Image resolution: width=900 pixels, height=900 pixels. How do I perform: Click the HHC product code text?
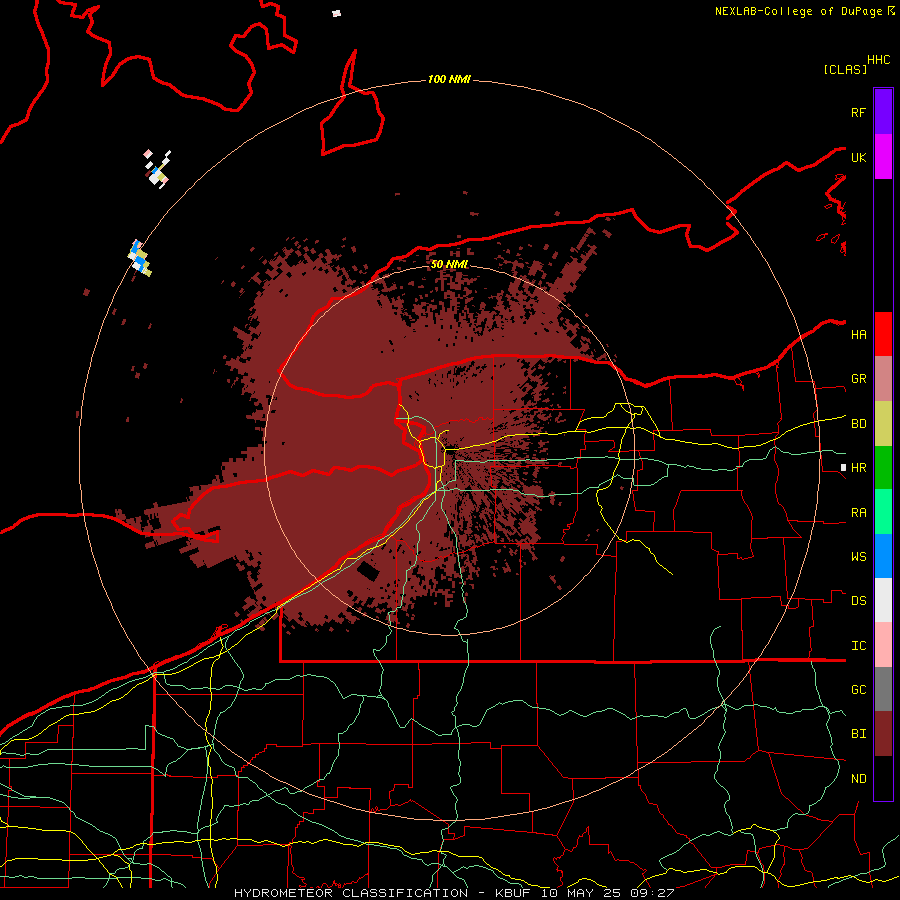coord(879,60)
